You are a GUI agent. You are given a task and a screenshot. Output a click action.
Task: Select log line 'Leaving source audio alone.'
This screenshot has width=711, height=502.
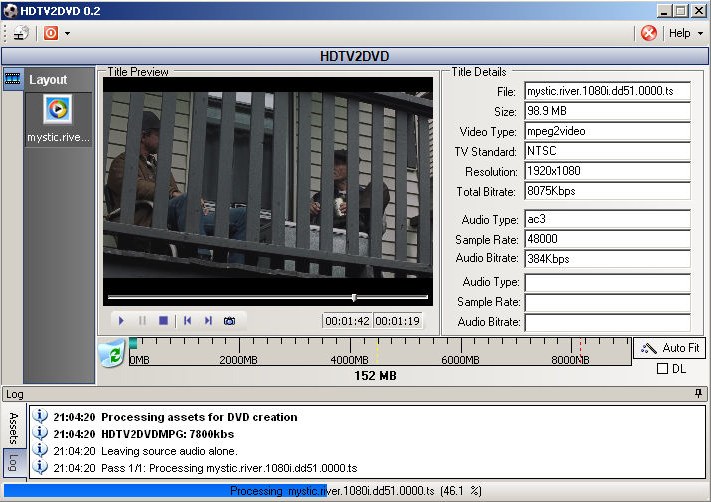[x=169, y=451]
